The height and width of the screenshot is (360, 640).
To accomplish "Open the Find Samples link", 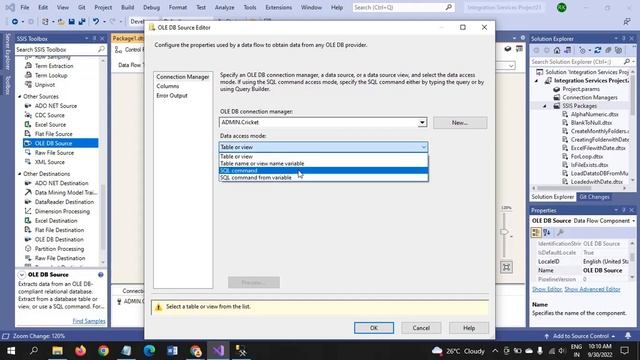I will point(89,321).
